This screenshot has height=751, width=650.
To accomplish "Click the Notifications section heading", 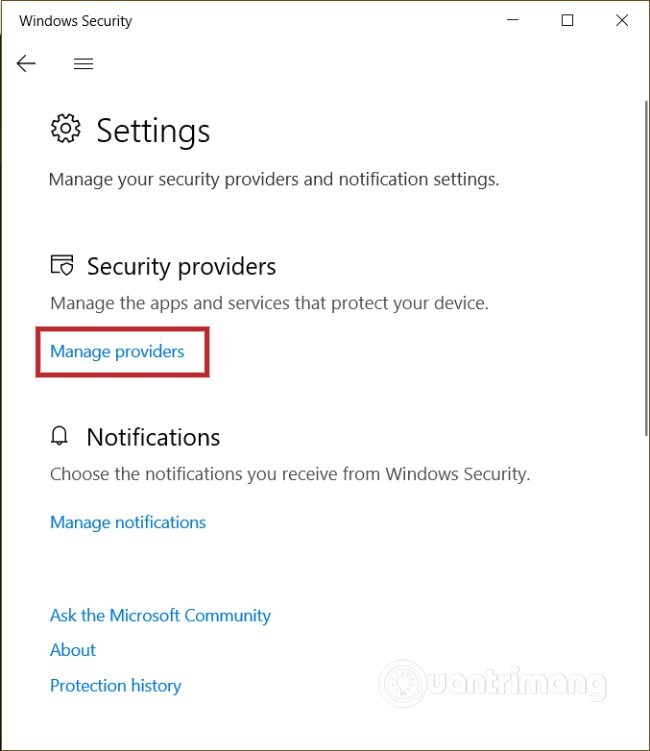I will [x=153, y=437].
